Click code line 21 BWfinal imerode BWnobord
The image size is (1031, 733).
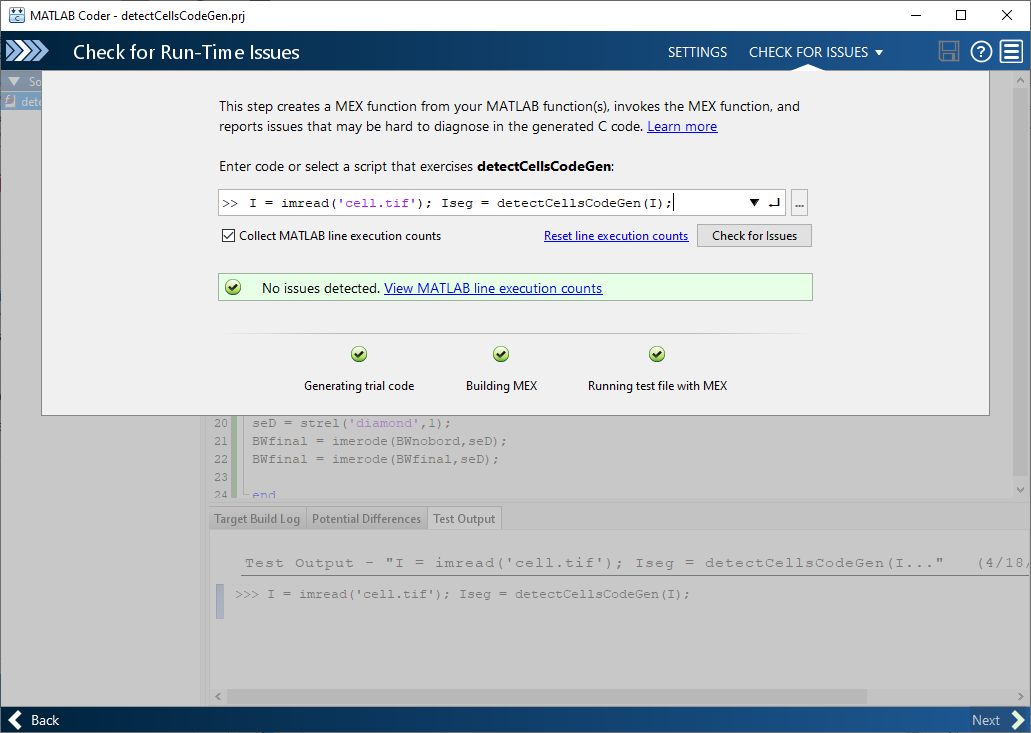coord(379,441)
